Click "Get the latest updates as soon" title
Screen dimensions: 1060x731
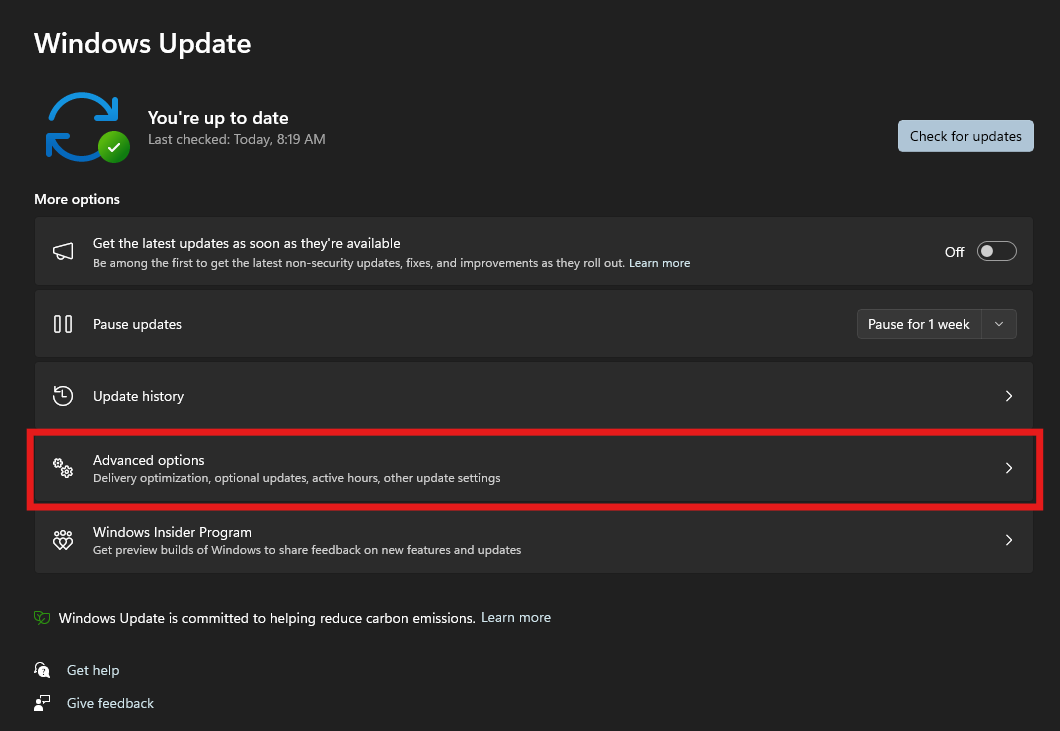point(247,243)
